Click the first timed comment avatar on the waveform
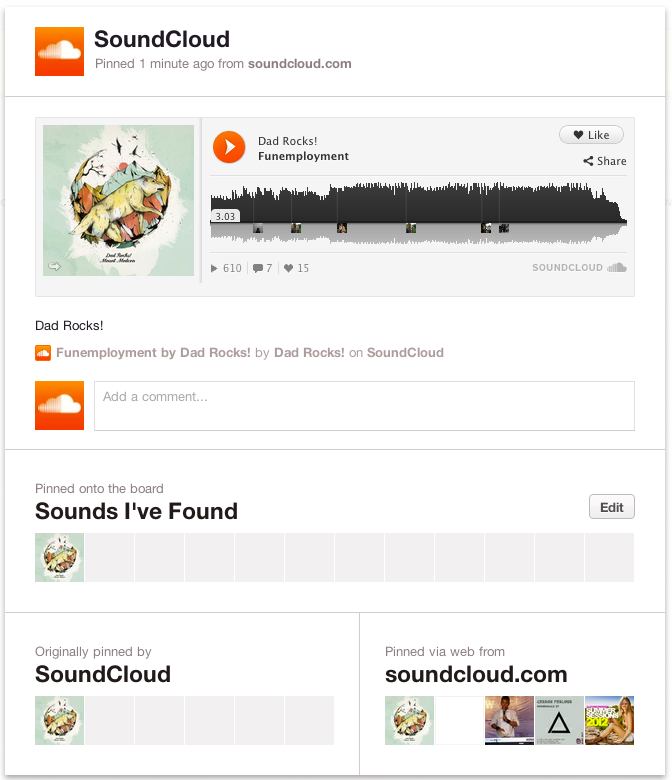Image resolution: width=672 pixels, height=780 pixels. [x=258, y=228]
